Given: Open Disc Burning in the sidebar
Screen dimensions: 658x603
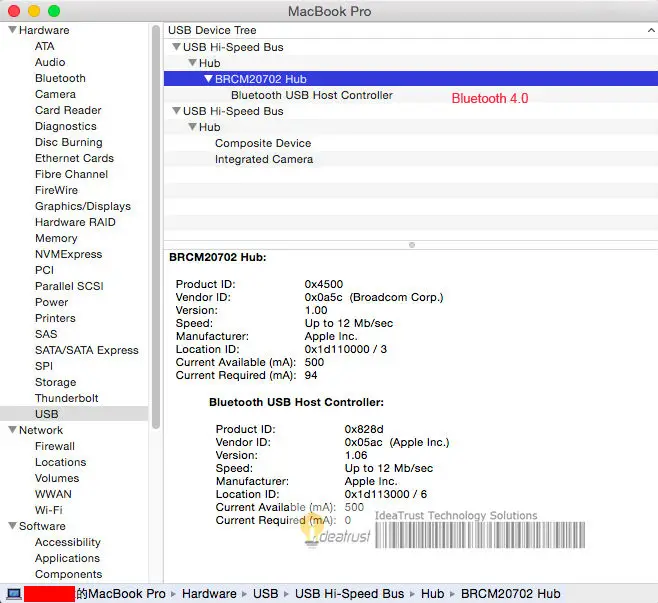Looking at the screenshot, I should [68, 142].
